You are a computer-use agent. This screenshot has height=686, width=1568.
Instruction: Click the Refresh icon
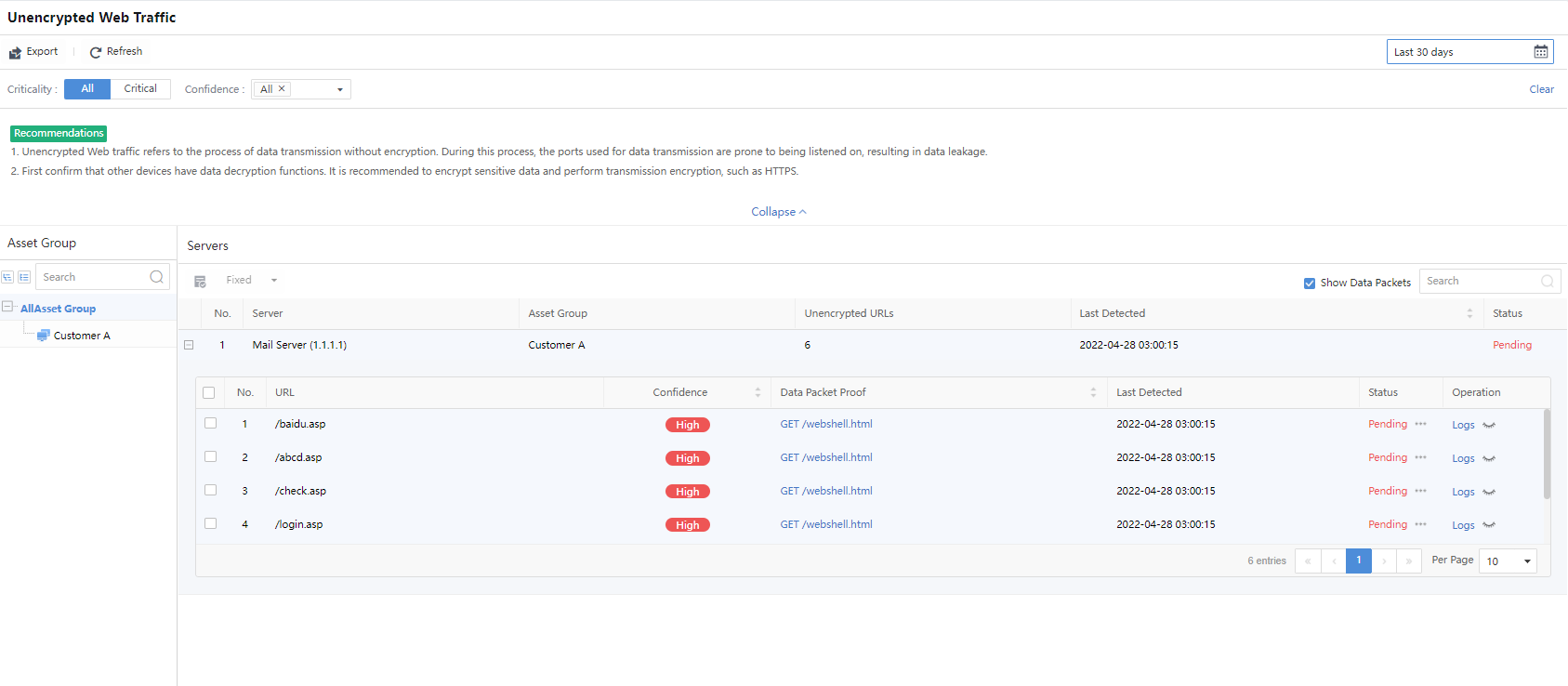(x=95, y=53)
